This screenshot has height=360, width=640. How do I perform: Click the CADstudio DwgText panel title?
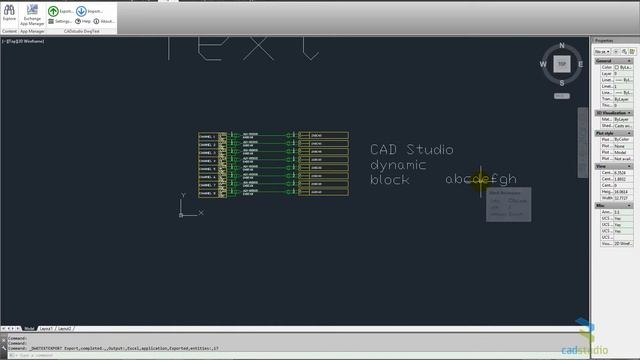point(82,31)
